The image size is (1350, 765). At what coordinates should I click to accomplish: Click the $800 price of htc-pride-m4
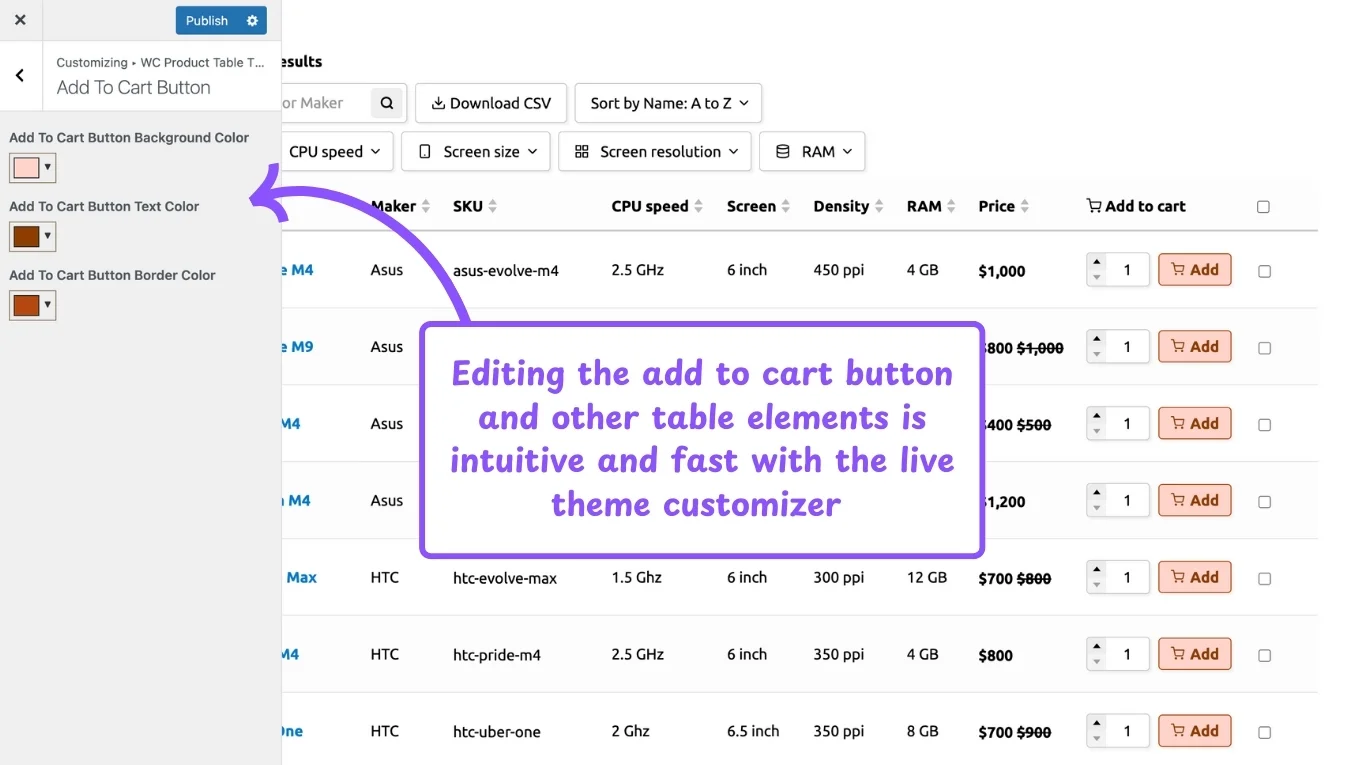click(995, 656)
